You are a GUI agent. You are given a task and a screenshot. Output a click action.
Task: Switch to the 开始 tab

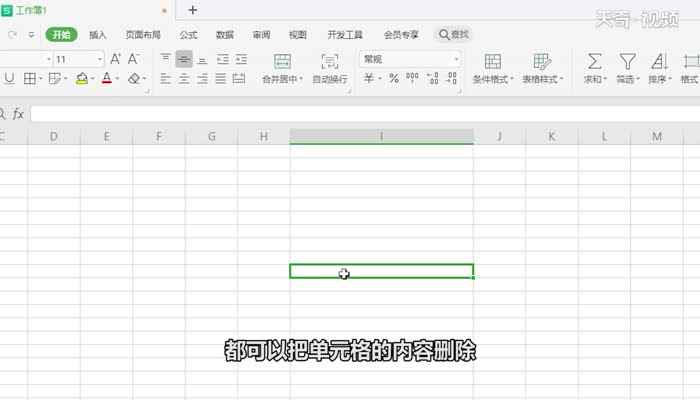click(62, 34)
